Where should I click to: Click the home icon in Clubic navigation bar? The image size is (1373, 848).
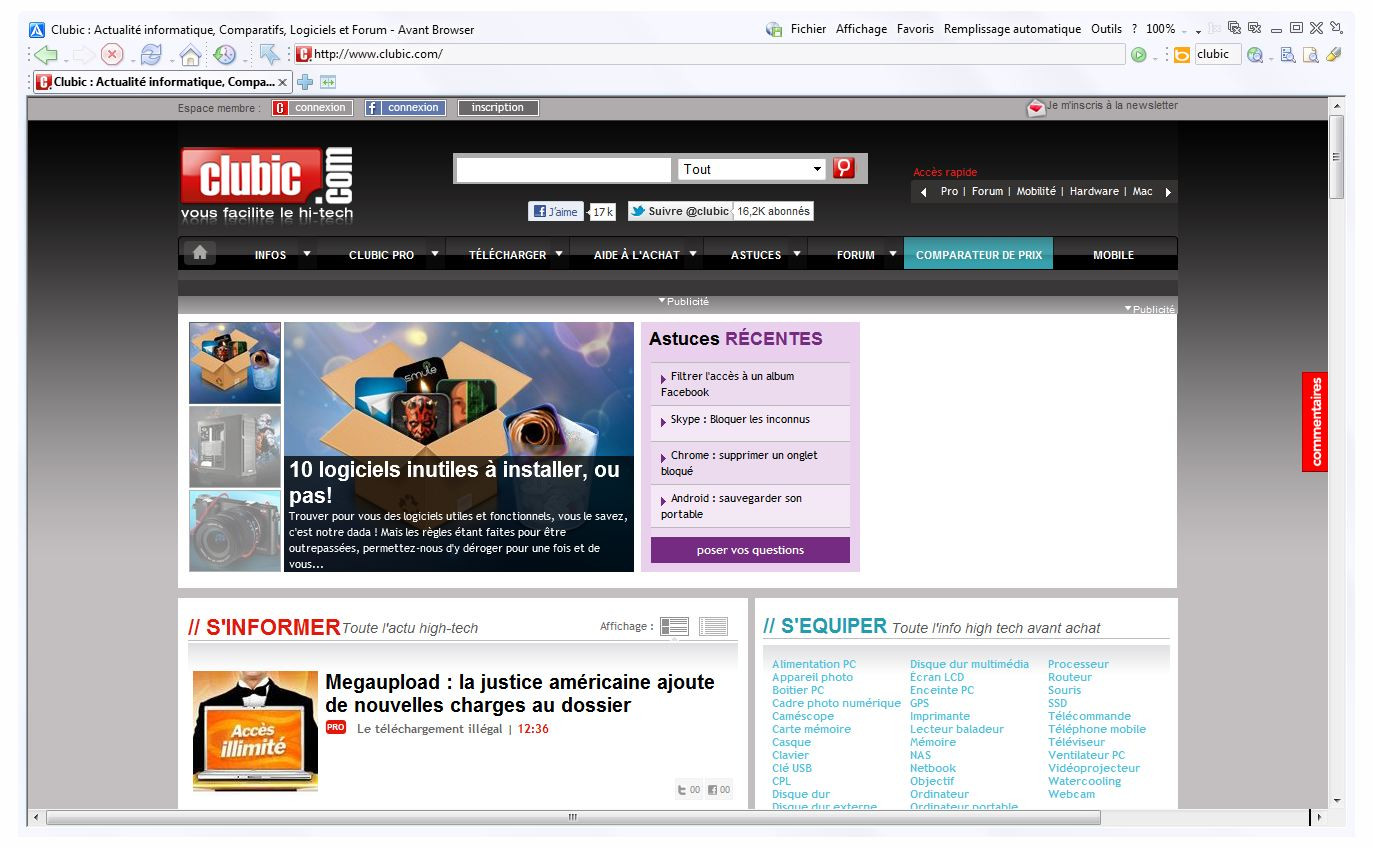click(200, 254)
